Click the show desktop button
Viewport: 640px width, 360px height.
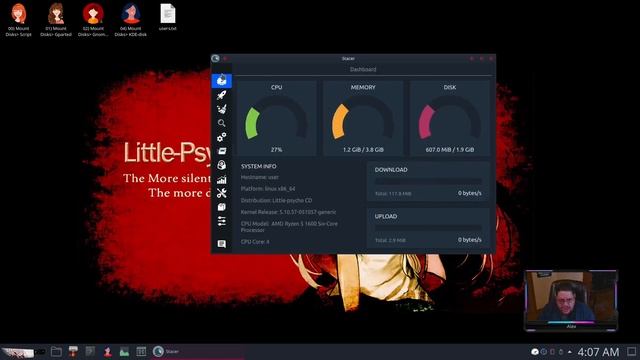coord(631,352)
